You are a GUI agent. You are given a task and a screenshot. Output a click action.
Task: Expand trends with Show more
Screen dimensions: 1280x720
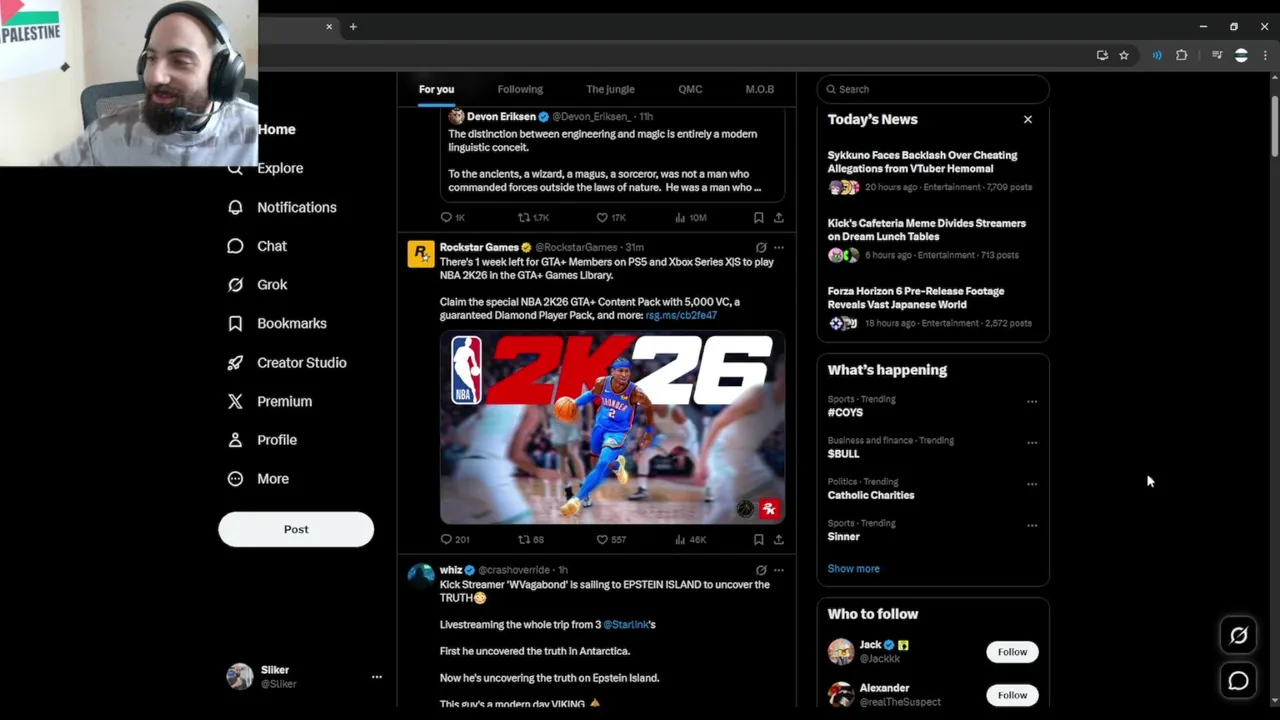[853, 568]
